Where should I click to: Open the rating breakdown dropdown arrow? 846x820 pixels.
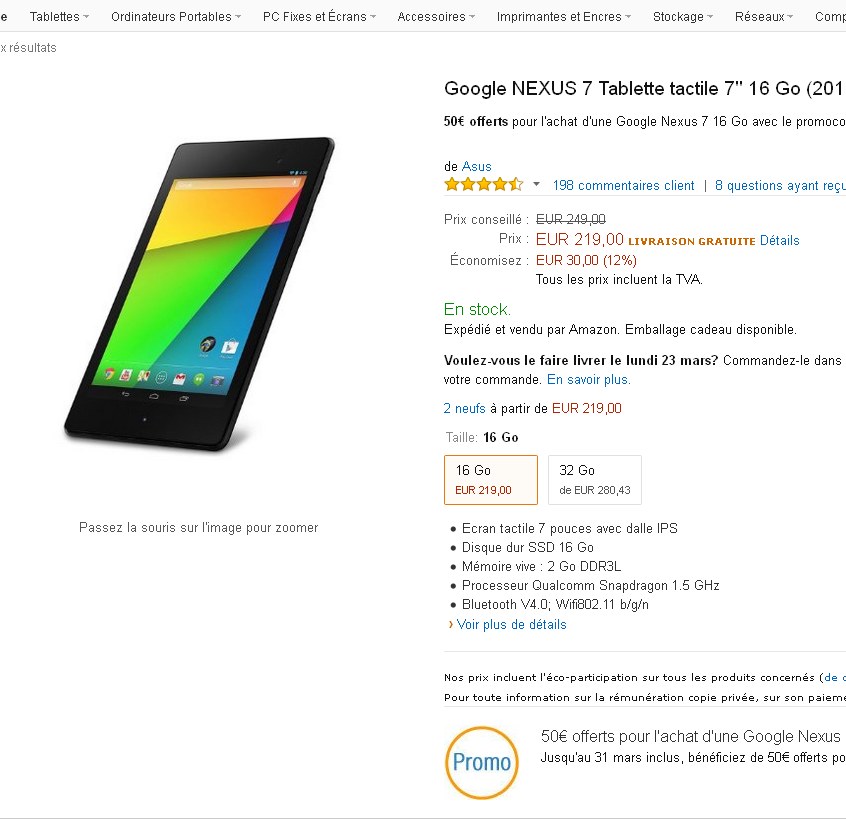[536, 185]
